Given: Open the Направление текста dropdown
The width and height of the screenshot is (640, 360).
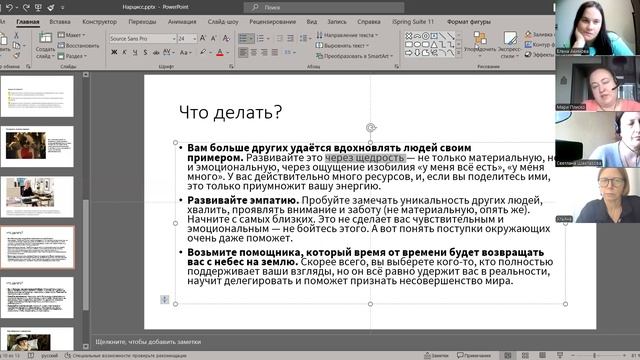Looking at the screenshot, I should click(x=347, y=35).
